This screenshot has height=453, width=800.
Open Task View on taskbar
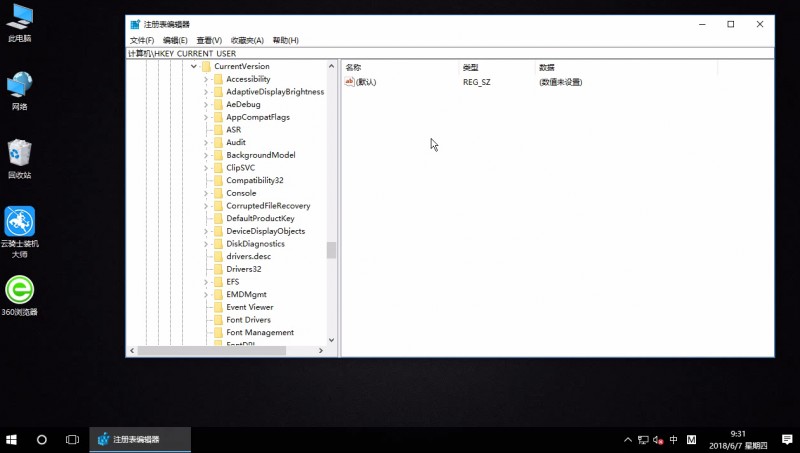pos(72,440)
